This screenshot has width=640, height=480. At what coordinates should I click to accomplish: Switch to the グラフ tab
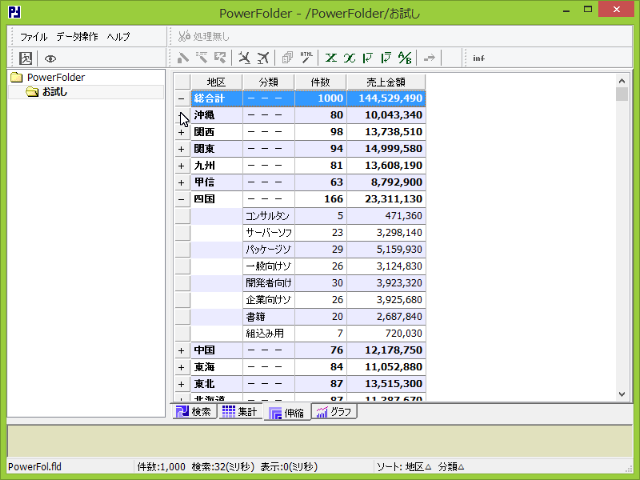point(334,411)
